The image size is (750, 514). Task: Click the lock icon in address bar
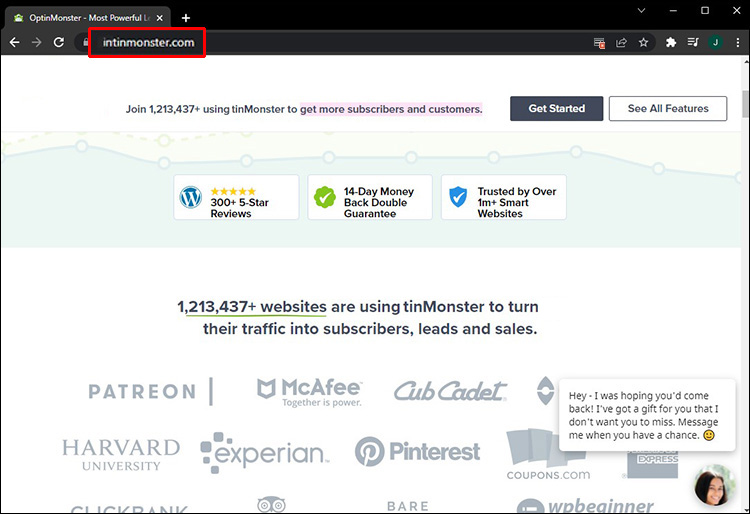point(86,43)
